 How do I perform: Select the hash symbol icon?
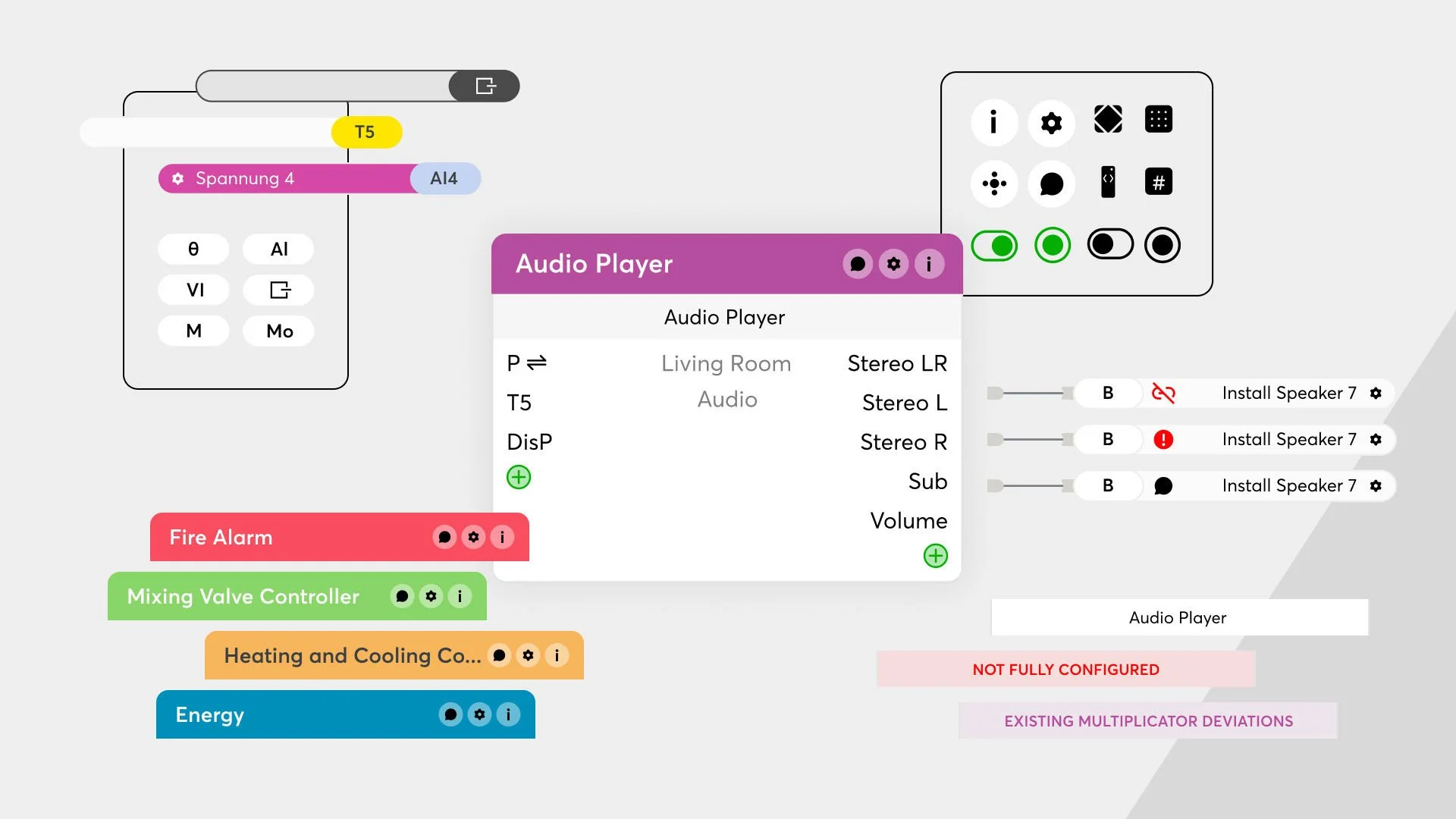click(x=1158, y=182)
